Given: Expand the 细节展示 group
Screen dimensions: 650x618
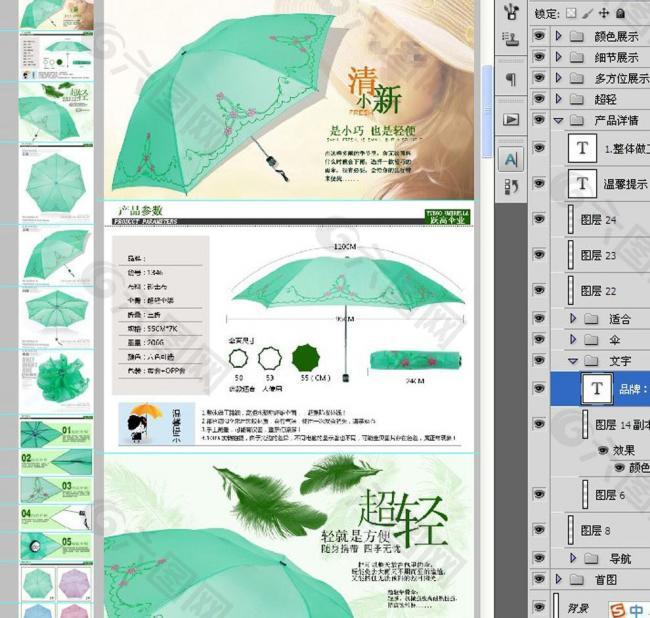Looking at the screenshot, I should (x=558, y=56).
